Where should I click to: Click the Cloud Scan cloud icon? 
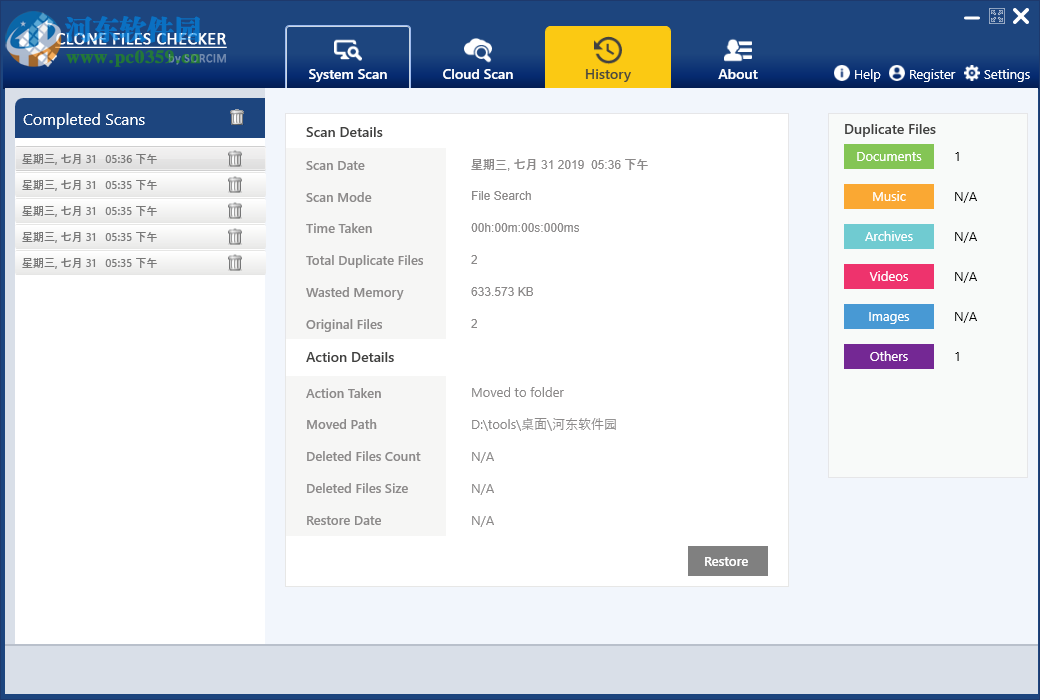[x=477, y=46]
